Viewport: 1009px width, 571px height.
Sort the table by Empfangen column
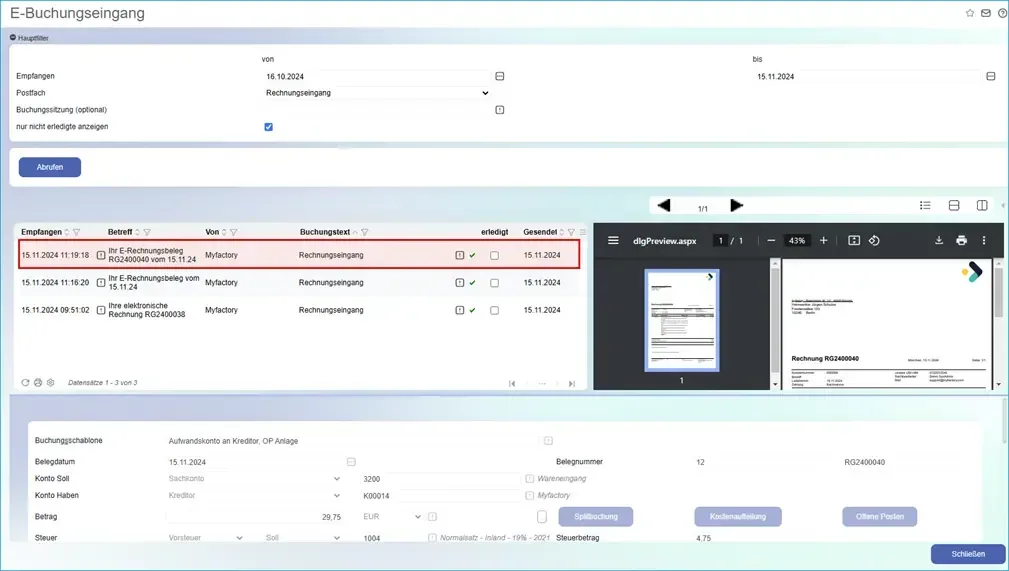[67, 232]
